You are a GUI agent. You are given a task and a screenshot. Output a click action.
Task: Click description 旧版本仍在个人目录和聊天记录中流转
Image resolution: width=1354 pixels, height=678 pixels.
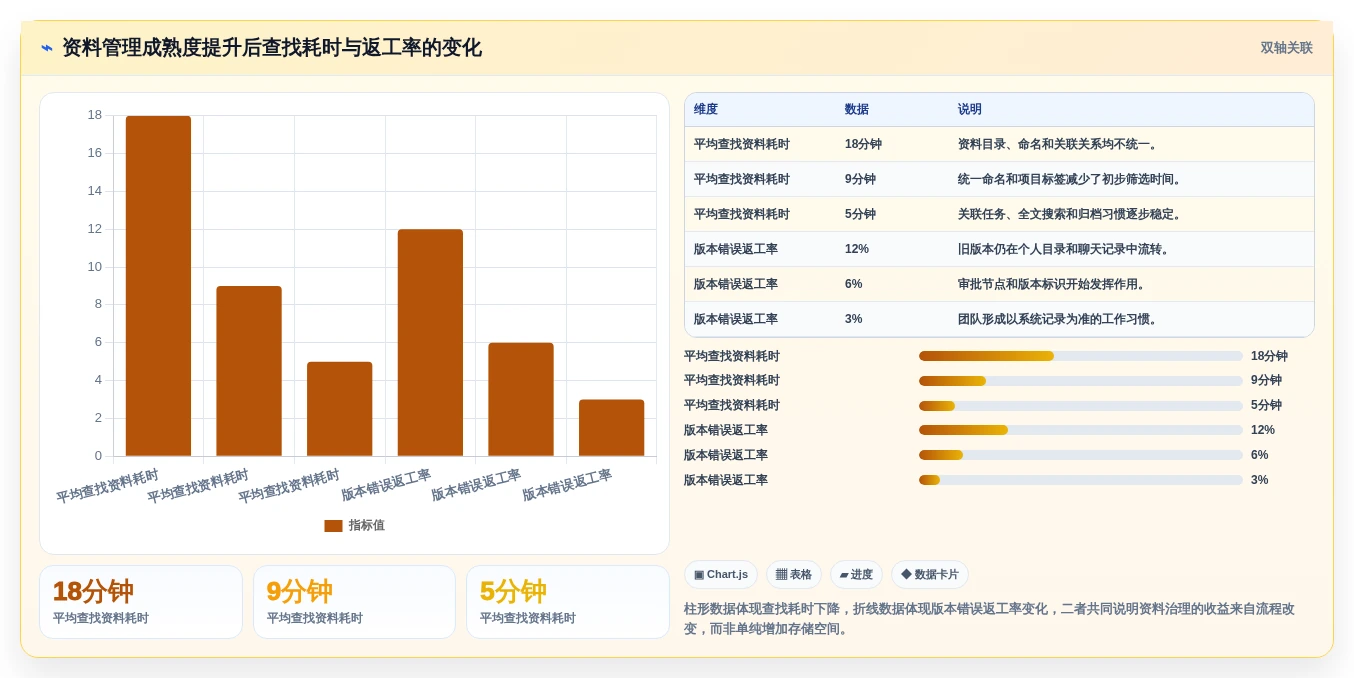1066,249
